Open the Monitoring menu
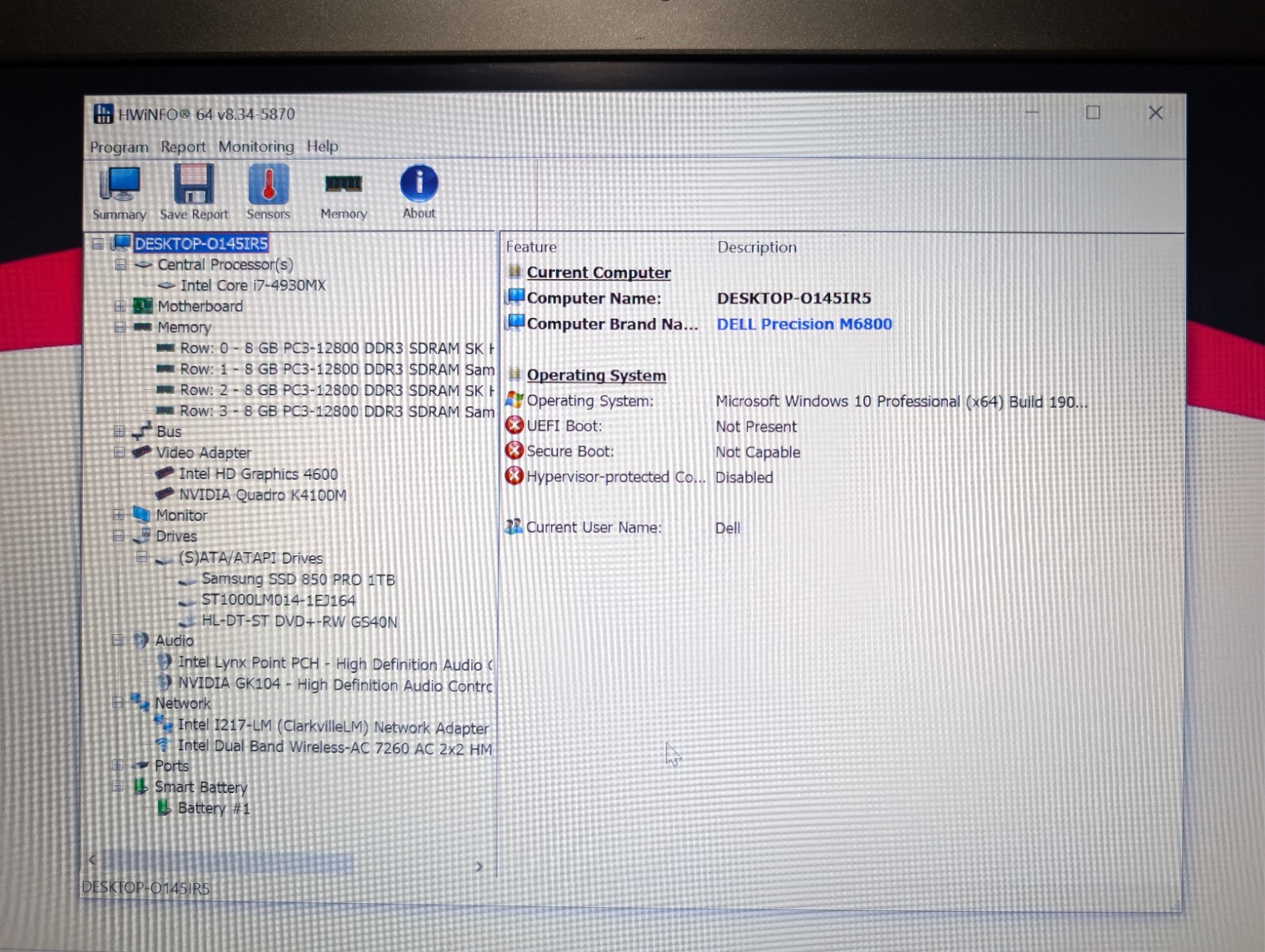1265x952 pixels. click(256, 146)
